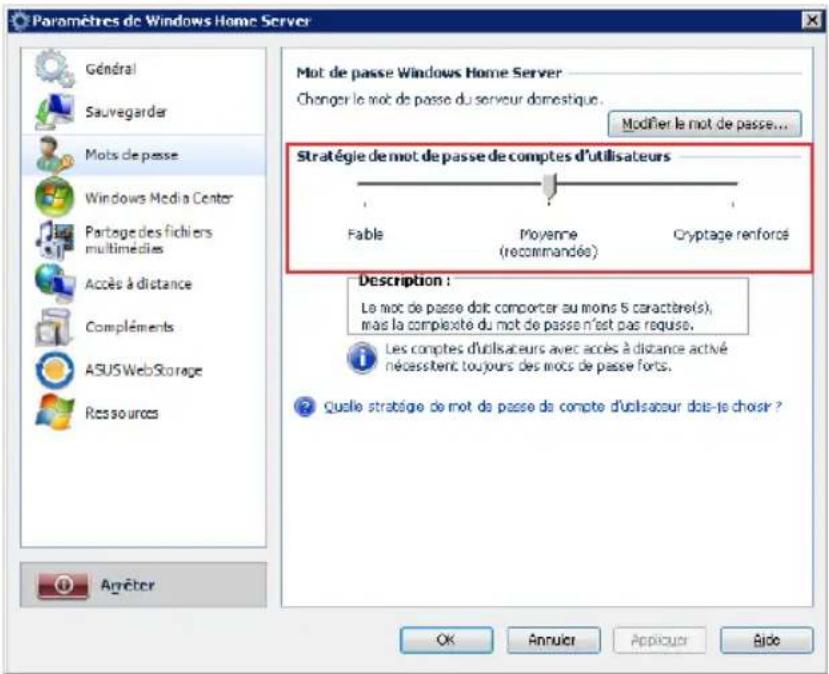Image resolution: width=829 pixels, height=674 pixels.
Task: Click the red power icon beside Arrêter
Action: tap(63, 585)
